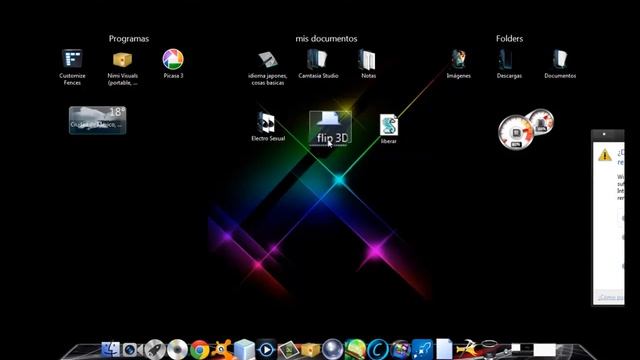Click the warning icon in the side dialog
This screenshot has height=360, width=640.
point(604,155)
